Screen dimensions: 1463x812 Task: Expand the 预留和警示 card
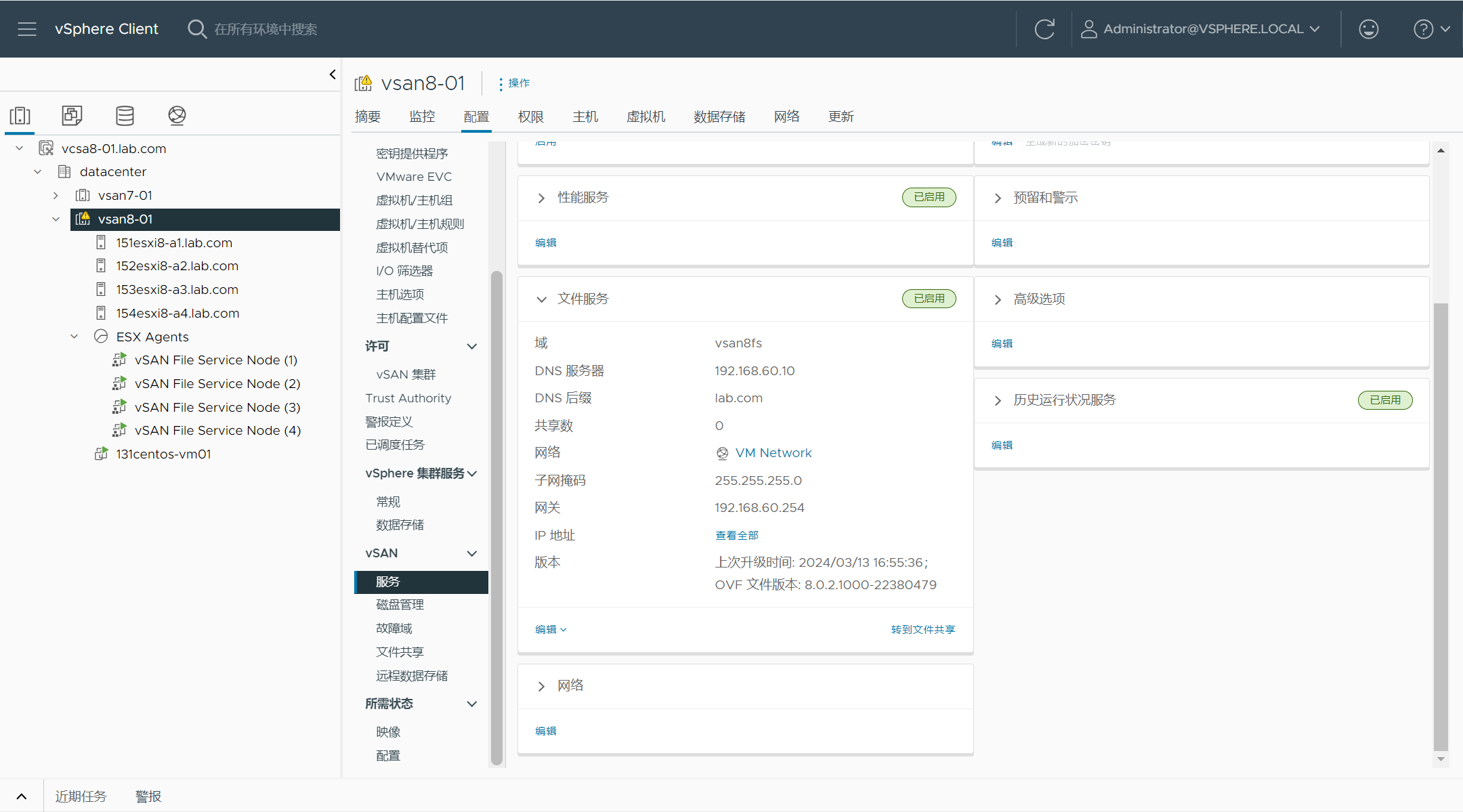click(998, 198)
